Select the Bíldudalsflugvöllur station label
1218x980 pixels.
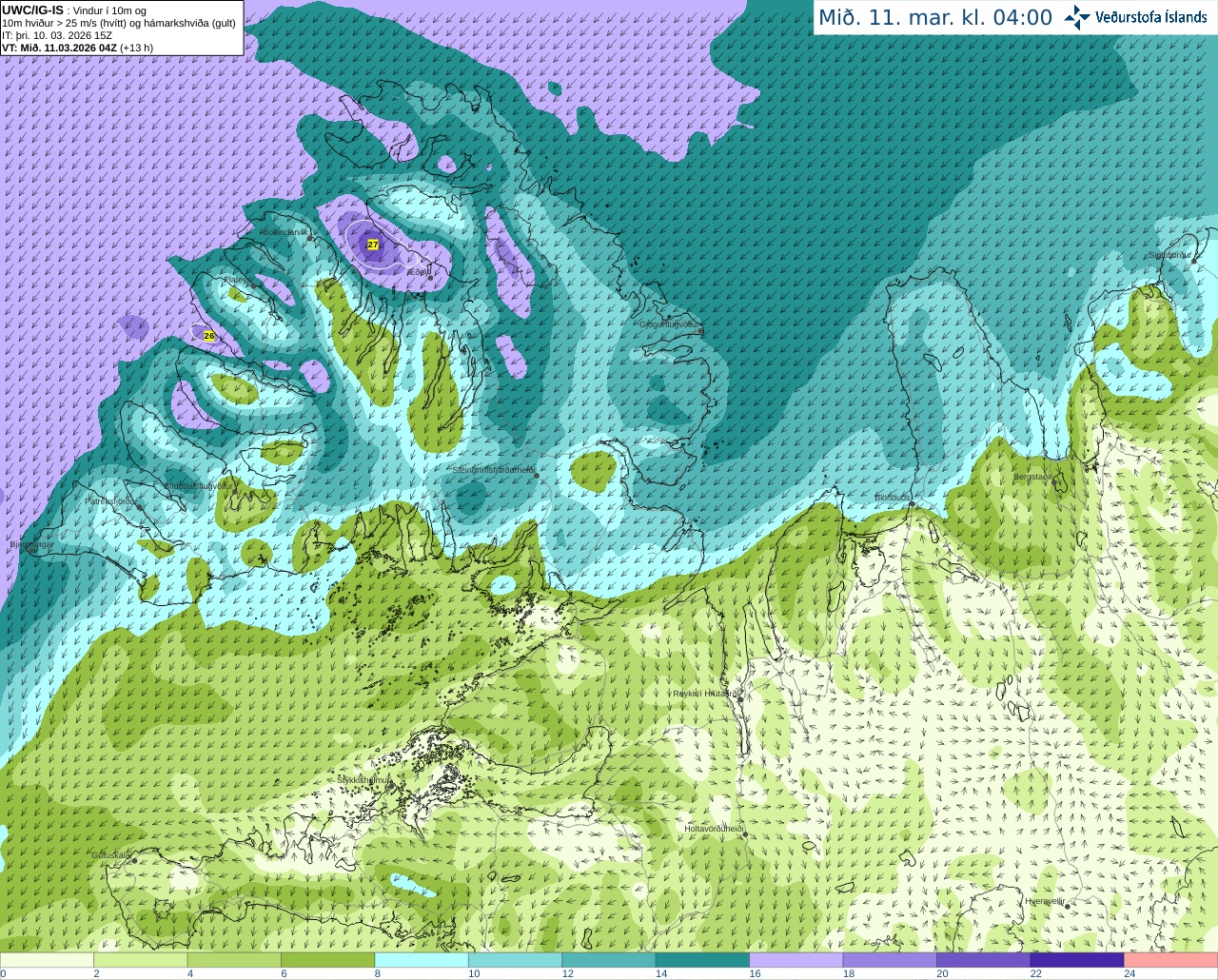[199, 485]
